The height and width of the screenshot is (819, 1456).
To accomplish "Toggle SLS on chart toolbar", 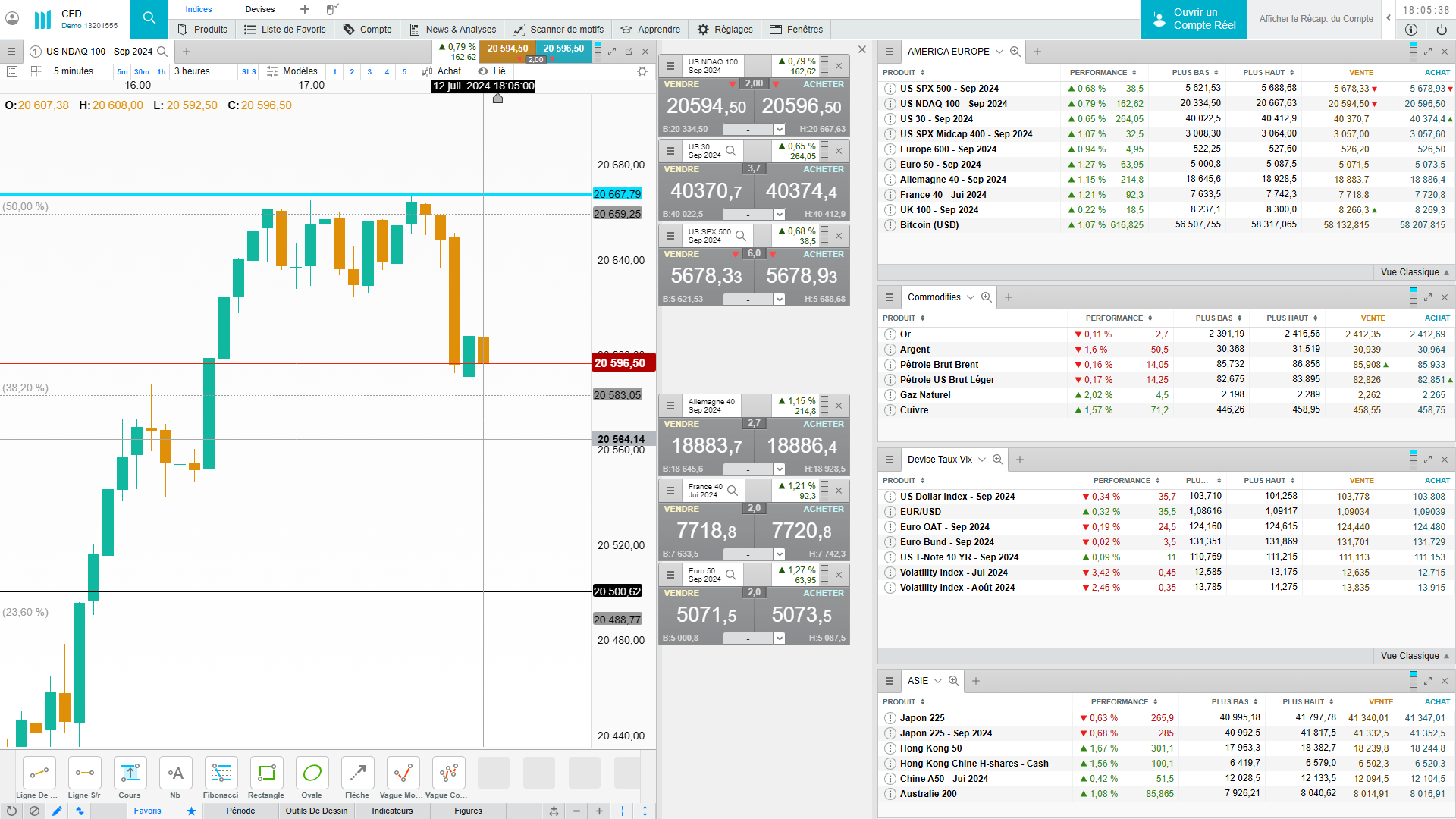I will pos(249,72).
